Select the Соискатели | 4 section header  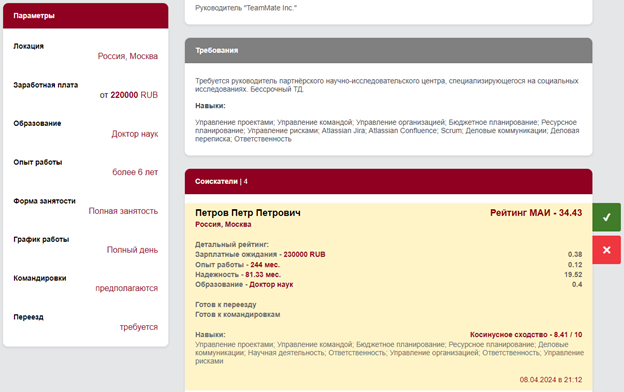pyautogui.click(x=388, y=181)
